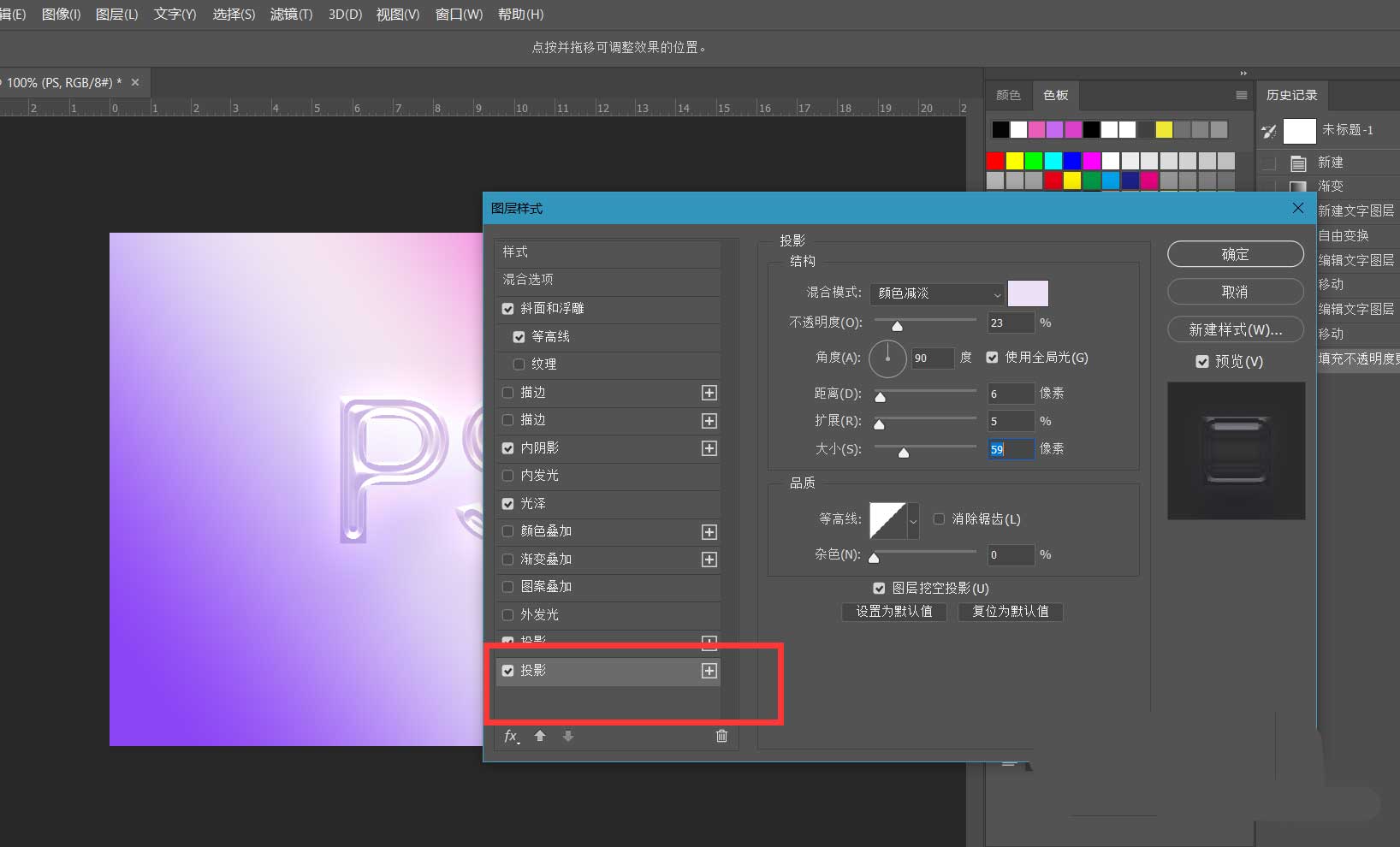Click the layer style preview thumbnail

pos(1236,451)
